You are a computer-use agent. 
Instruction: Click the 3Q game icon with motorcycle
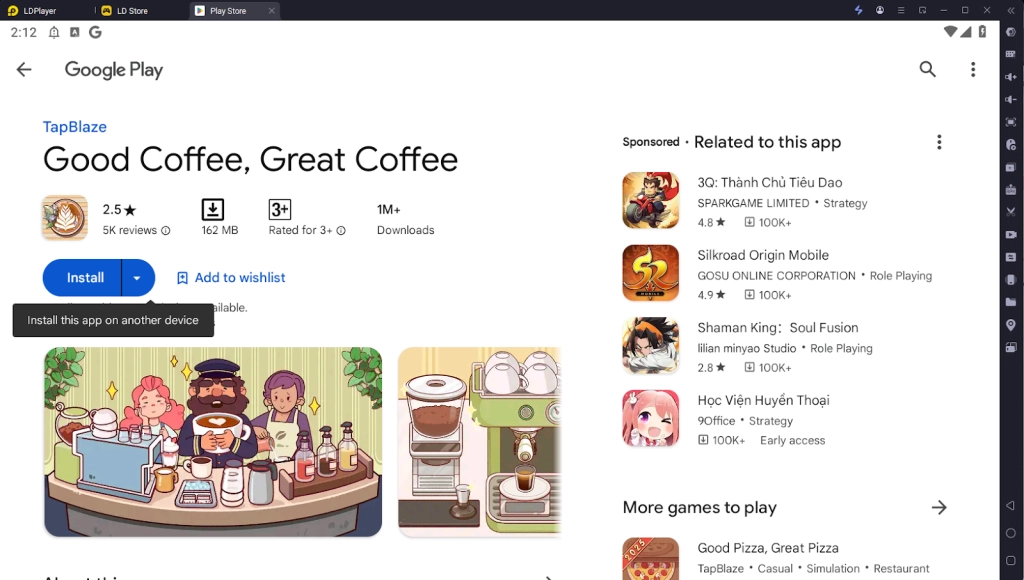650,200
